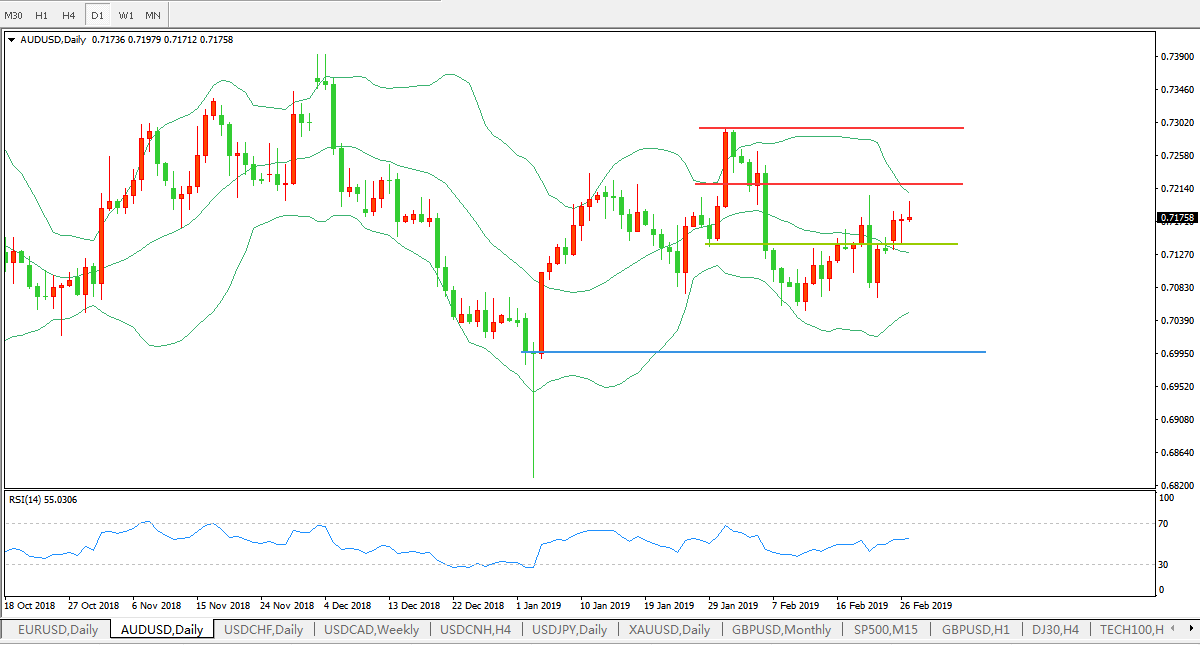
Task: Click the current price label 0.71758
Action: point(1174,218)
